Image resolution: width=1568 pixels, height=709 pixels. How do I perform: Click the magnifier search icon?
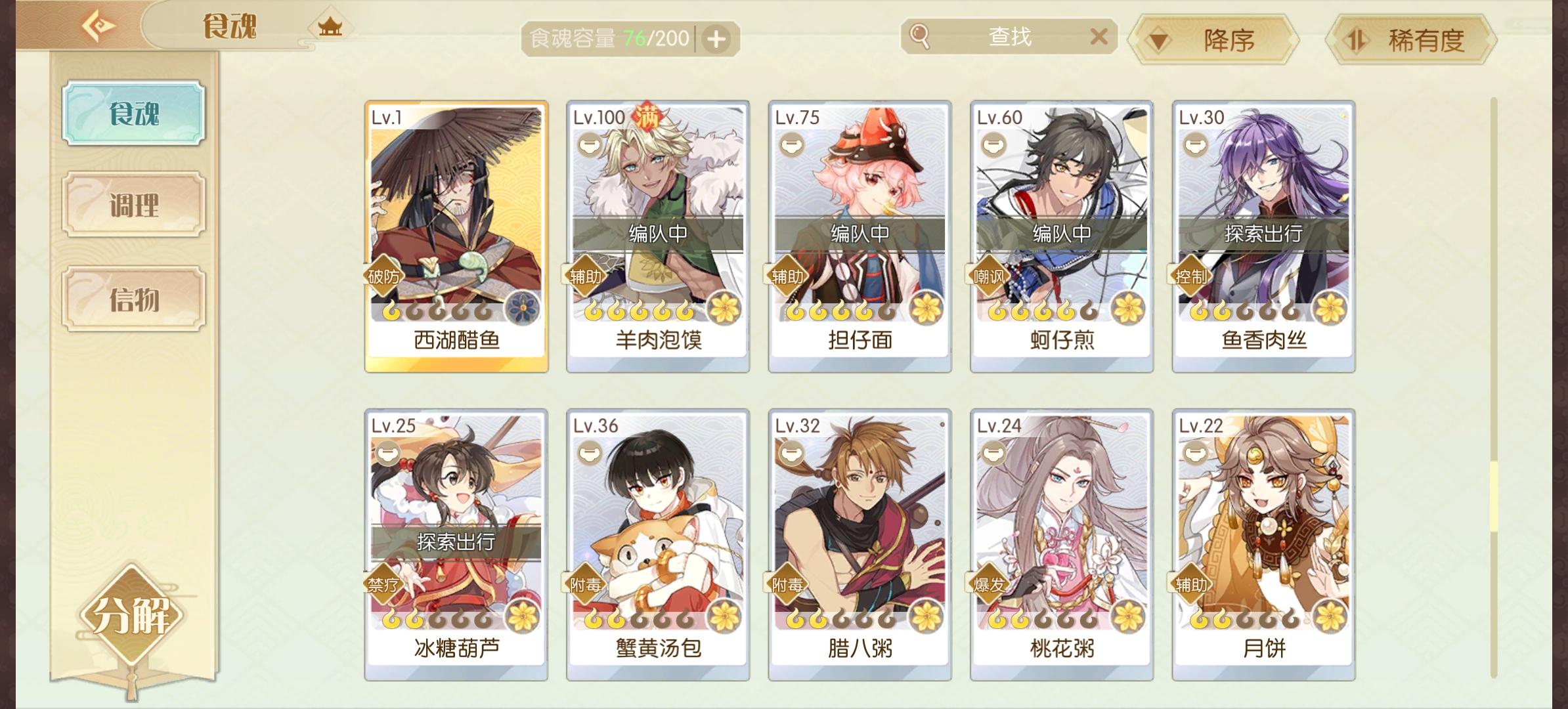click(920, 37)
